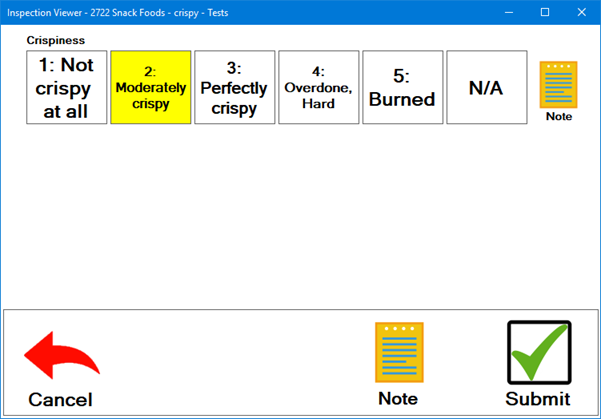
Task: Click Note caption beside the N/A option
Action: (559, 117)
